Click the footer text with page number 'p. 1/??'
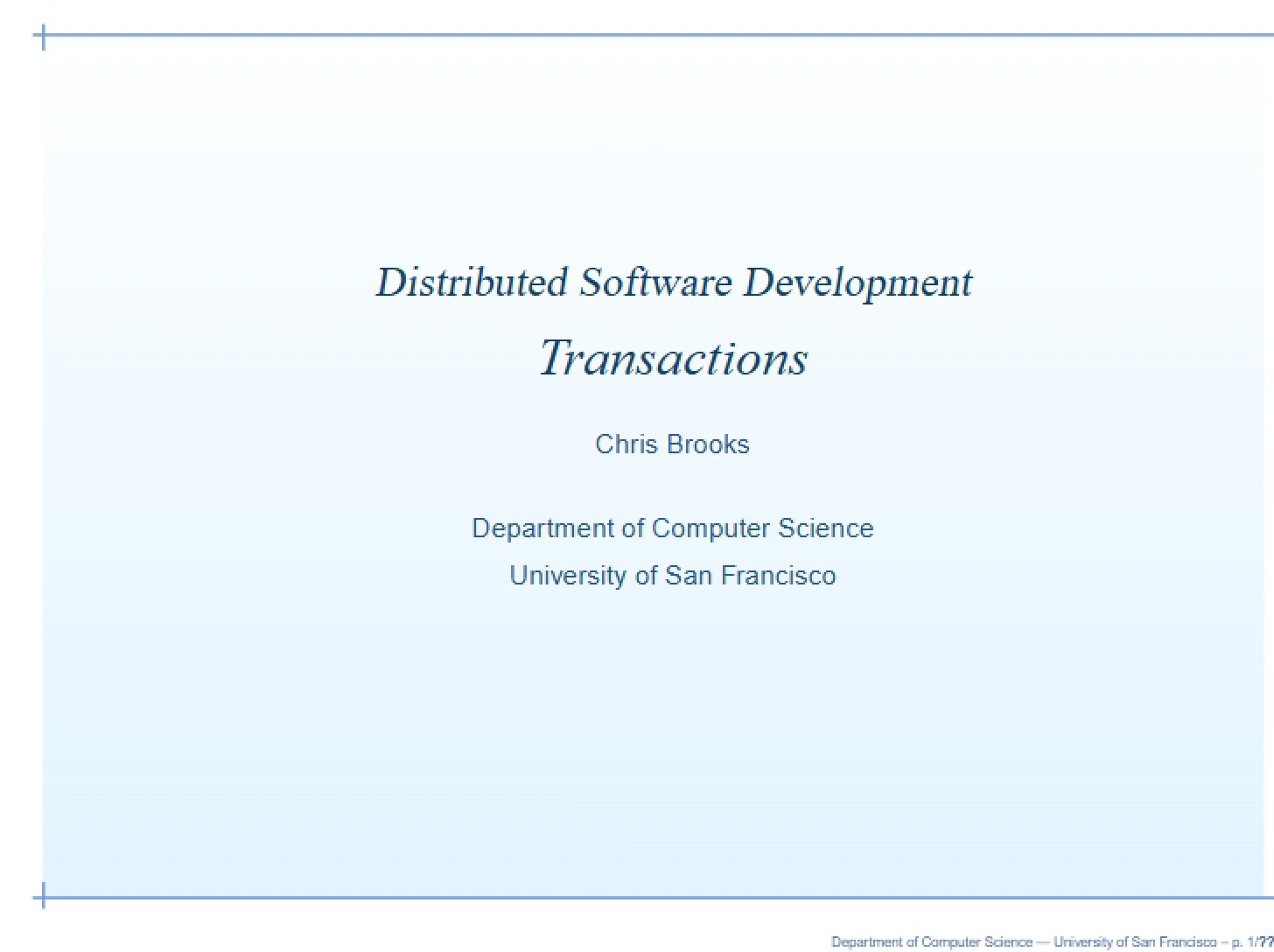1274x952 pixels. [x=1052, y=942]
